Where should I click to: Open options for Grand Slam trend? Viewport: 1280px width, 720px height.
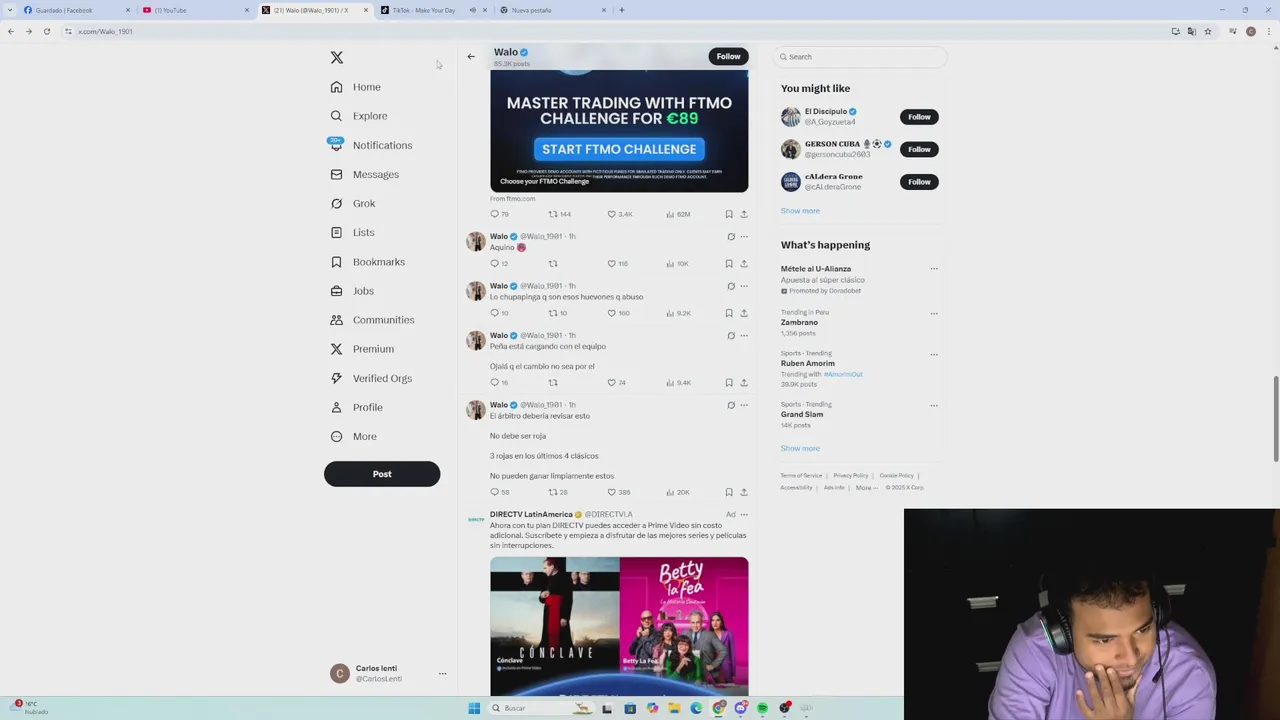coord(934,405)
